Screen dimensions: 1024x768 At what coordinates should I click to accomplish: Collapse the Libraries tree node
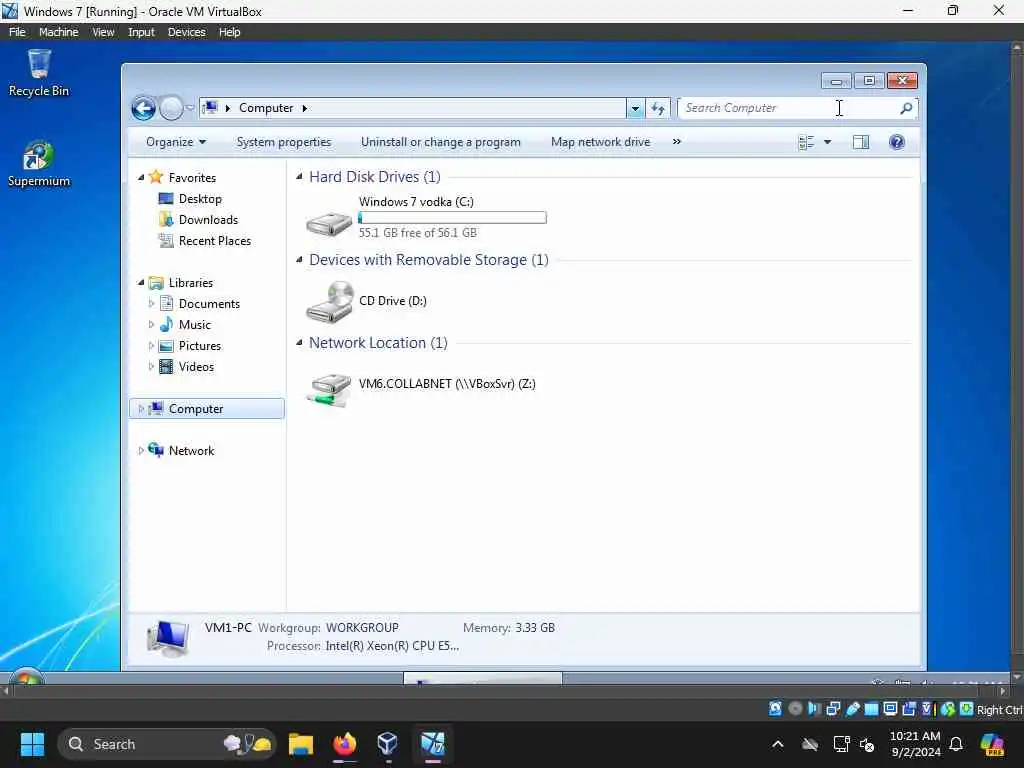click(x=140, y=283)
